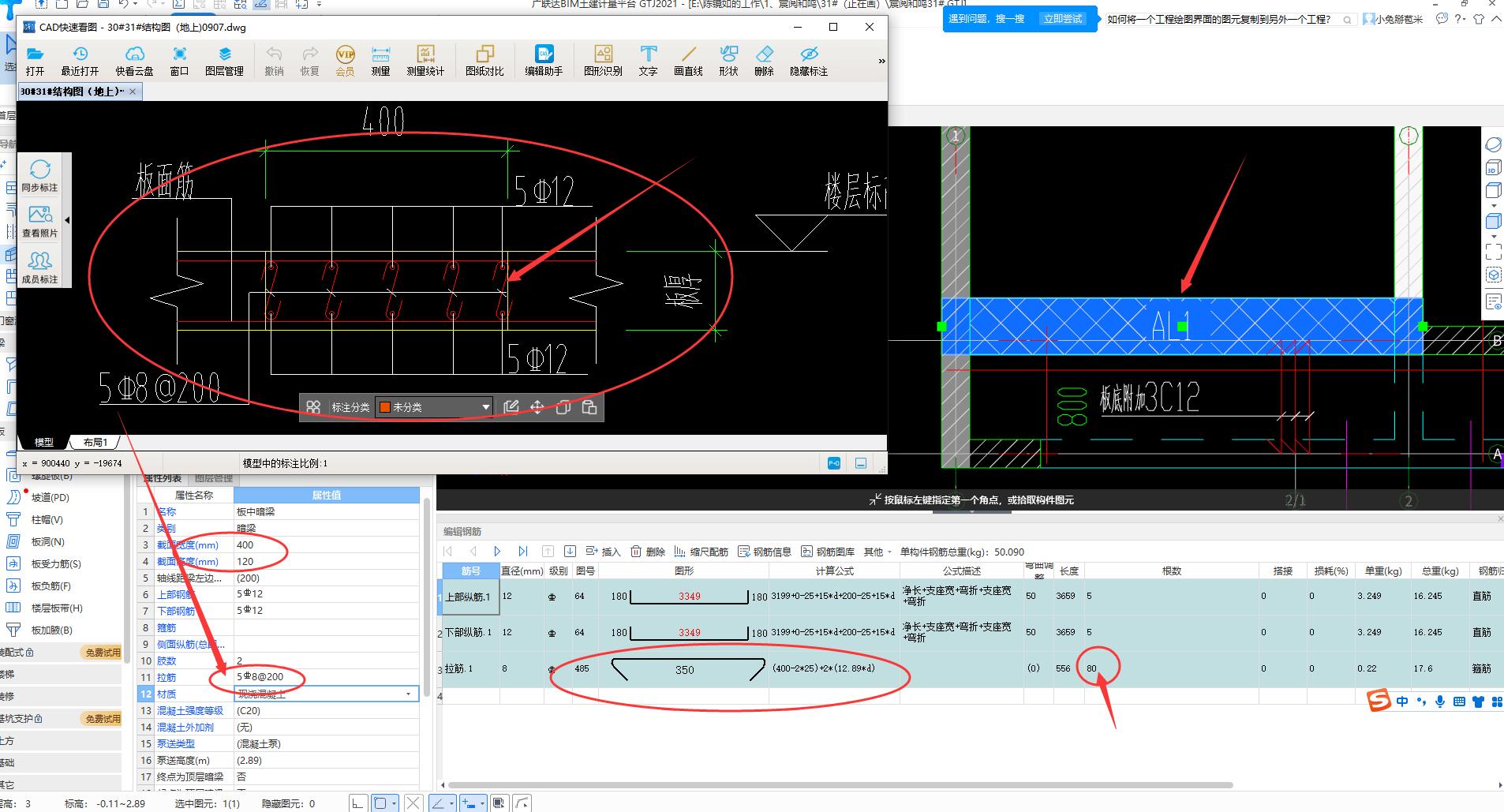Open 查看照片 view photos
This screenshot has height=812, width=1504.
click(x=39, y=221)
